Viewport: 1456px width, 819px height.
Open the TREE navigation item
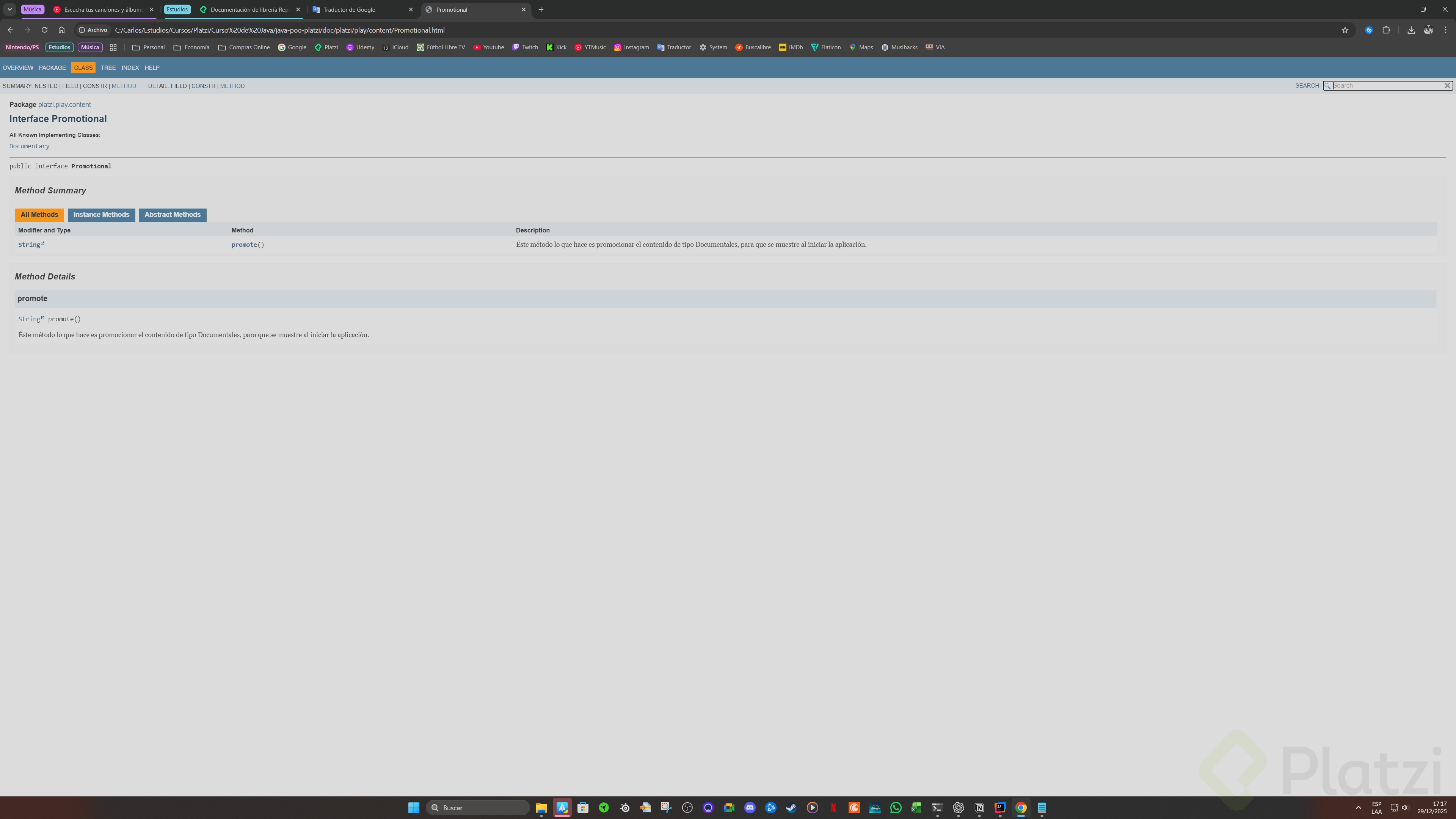point(108,68)
